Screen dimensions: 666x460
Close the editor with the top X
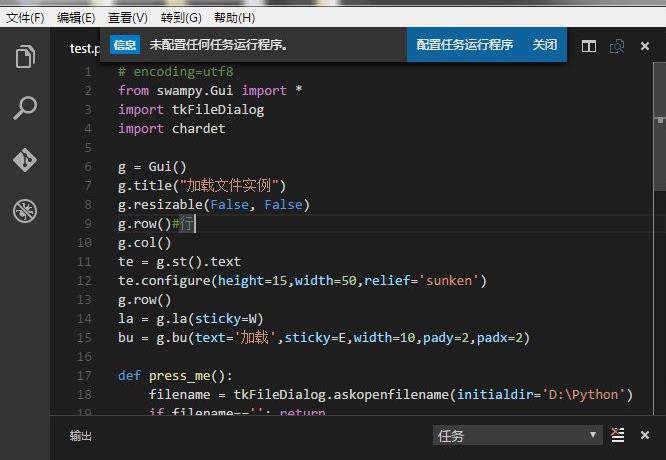(645, 46)
